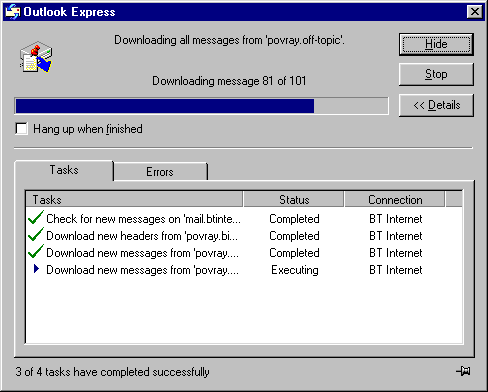Click 'Downloading all messages from povray.off-topic' text

click(x=229, y=40)
